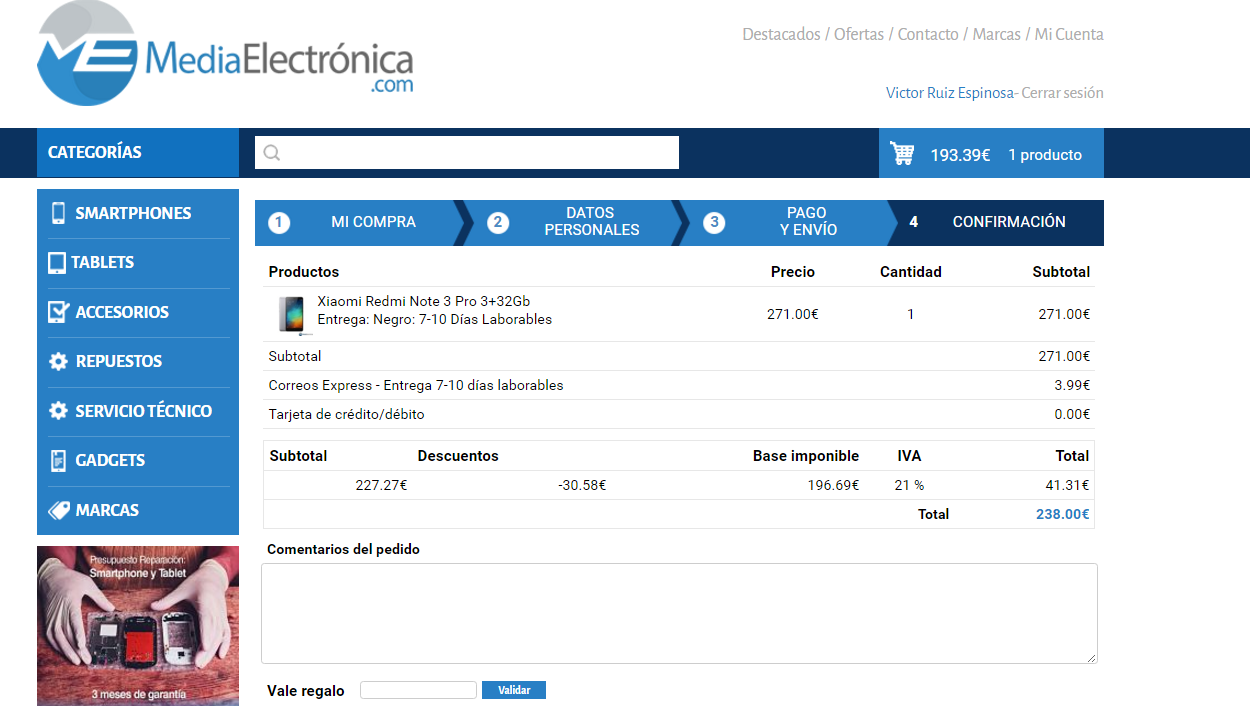Click the Entrega: Negro delivery text

pyautogui.click(x=434, y=320)
